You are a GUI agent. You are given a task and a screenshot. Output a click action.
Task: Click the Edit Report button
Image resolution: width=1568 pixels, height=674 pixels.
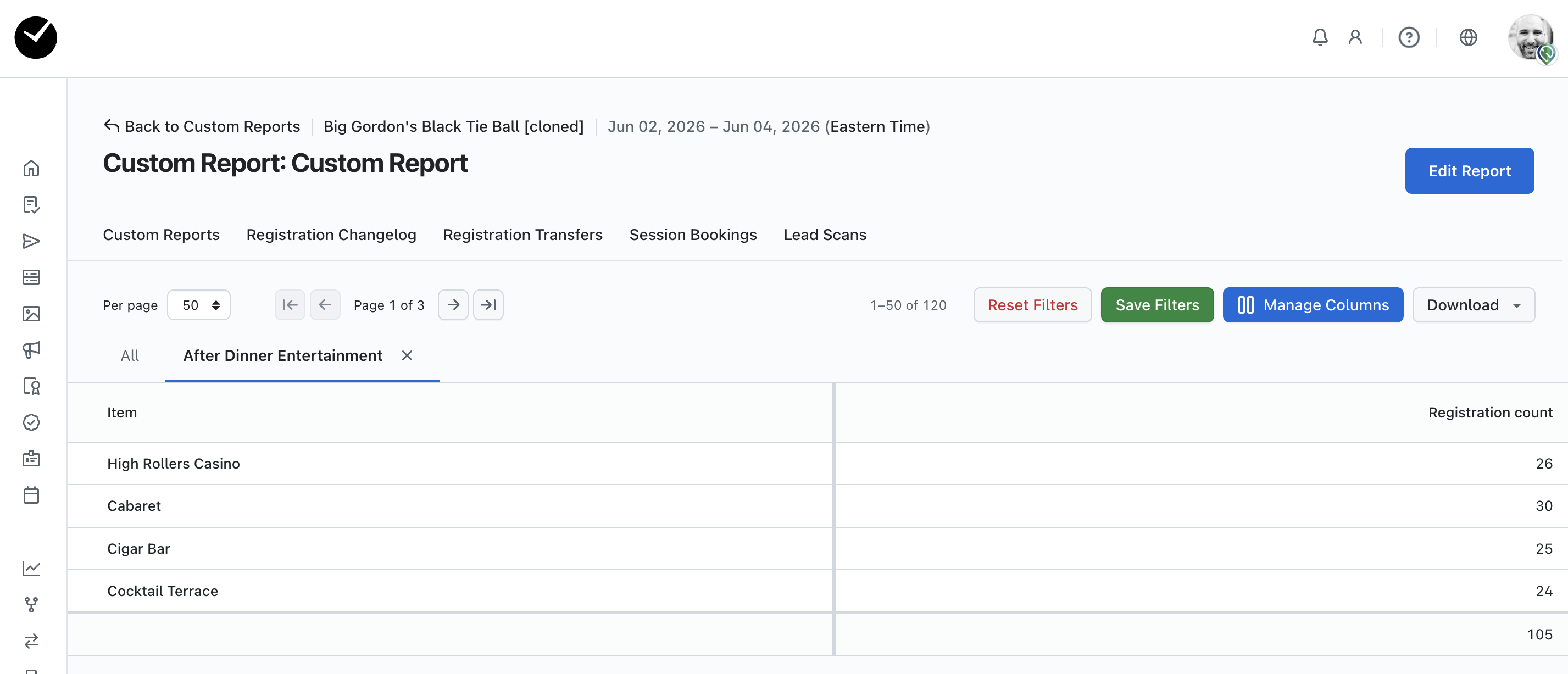point(1469,171)
